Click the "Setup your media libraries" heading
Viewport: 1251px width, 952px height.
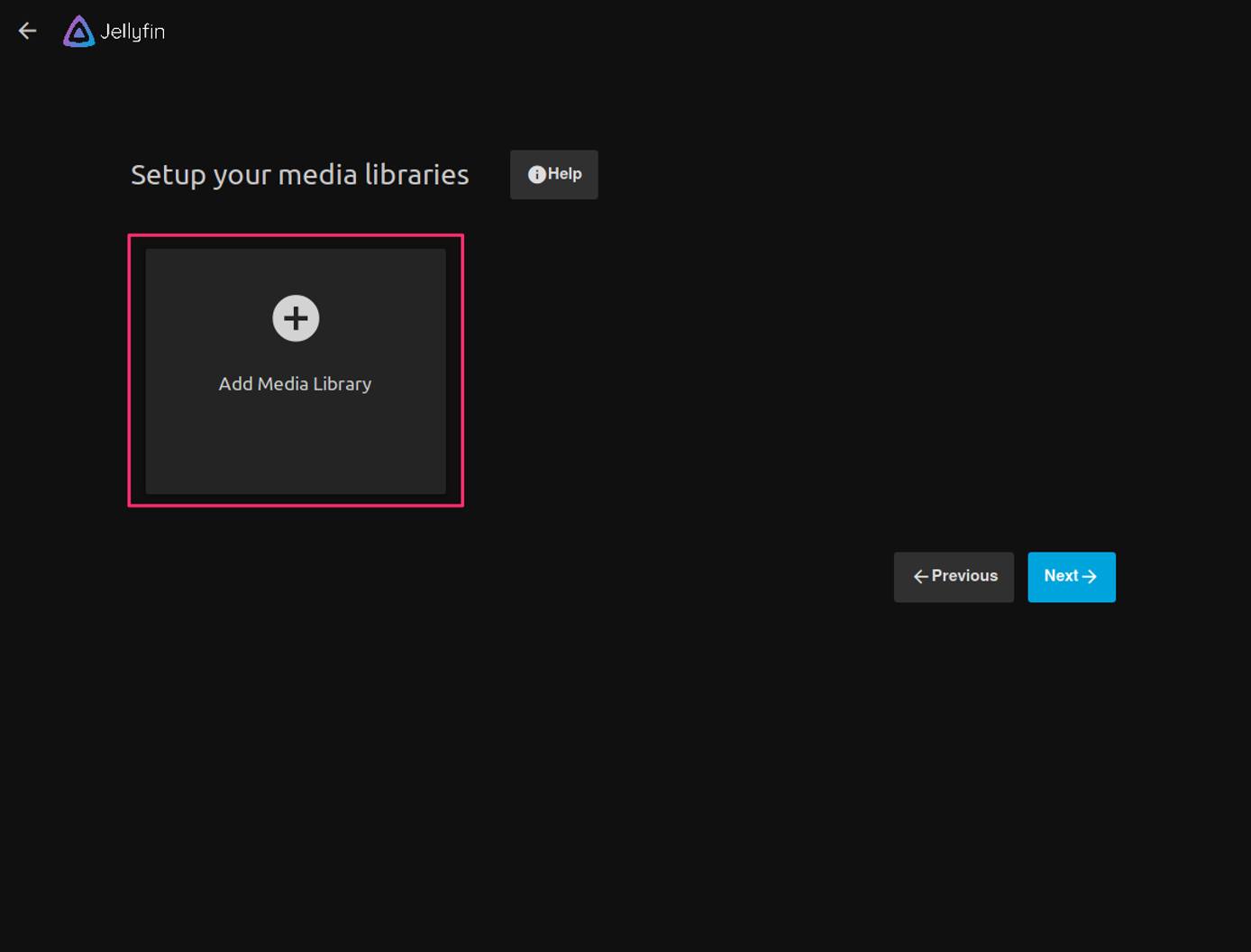(x=299, y=175)
